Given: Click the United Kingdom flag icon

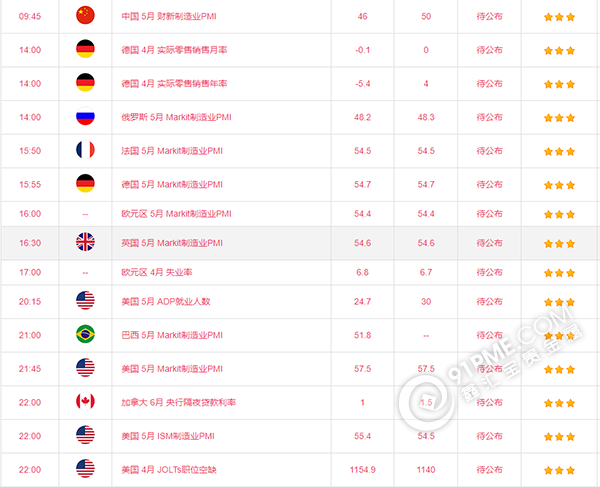Looking at the screenshot, I should coord(85,242).
